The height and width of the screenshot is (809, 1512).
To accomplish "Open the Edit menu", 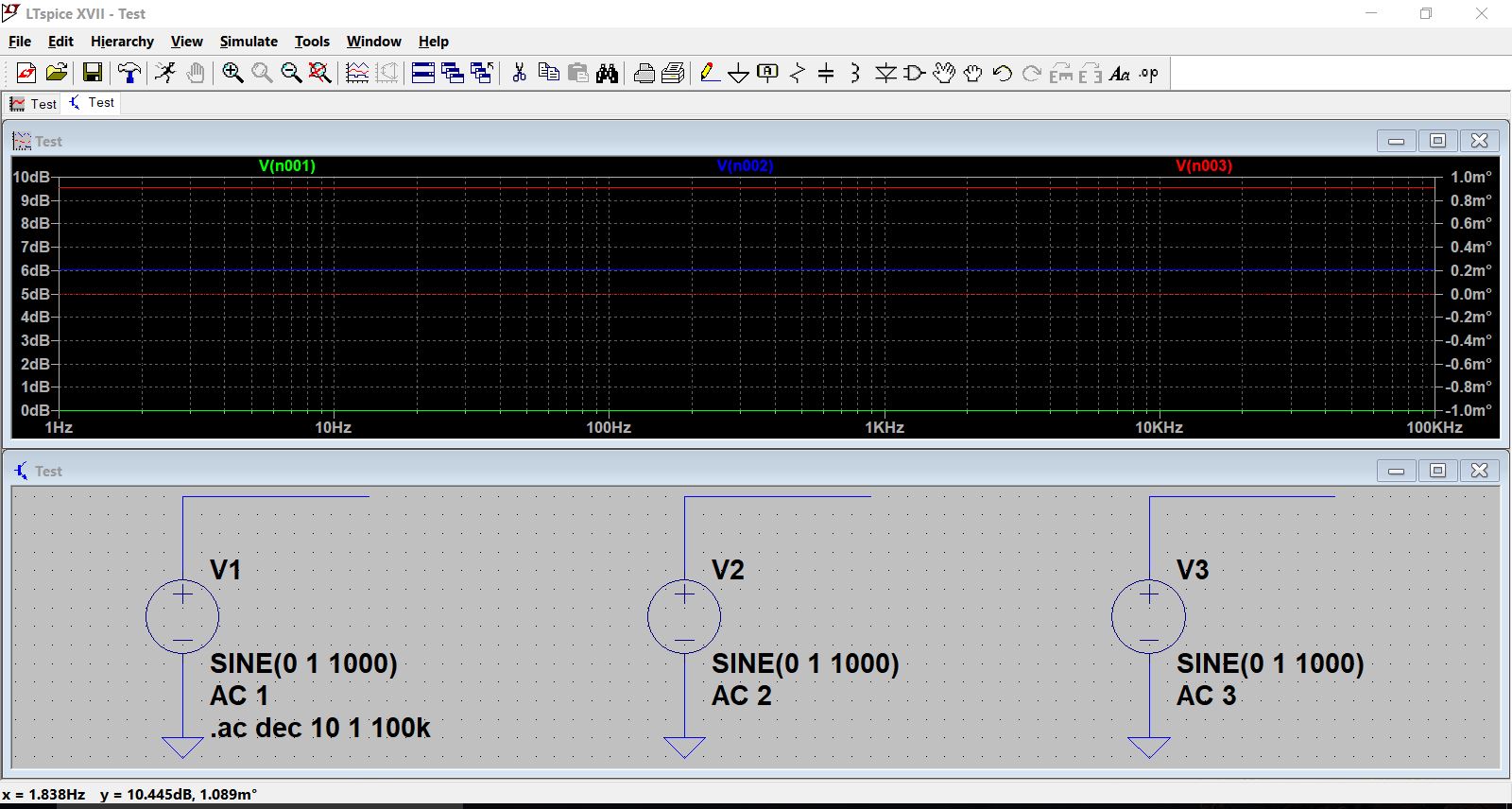I will click(x=60, y=42).
